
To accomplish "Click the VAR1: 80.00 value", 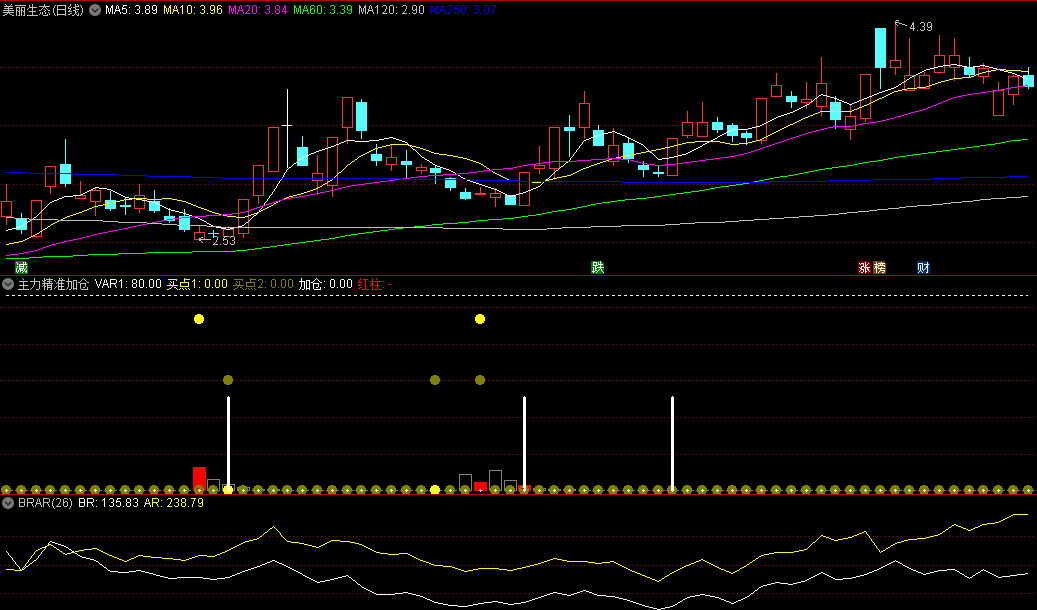I will 128,284.
